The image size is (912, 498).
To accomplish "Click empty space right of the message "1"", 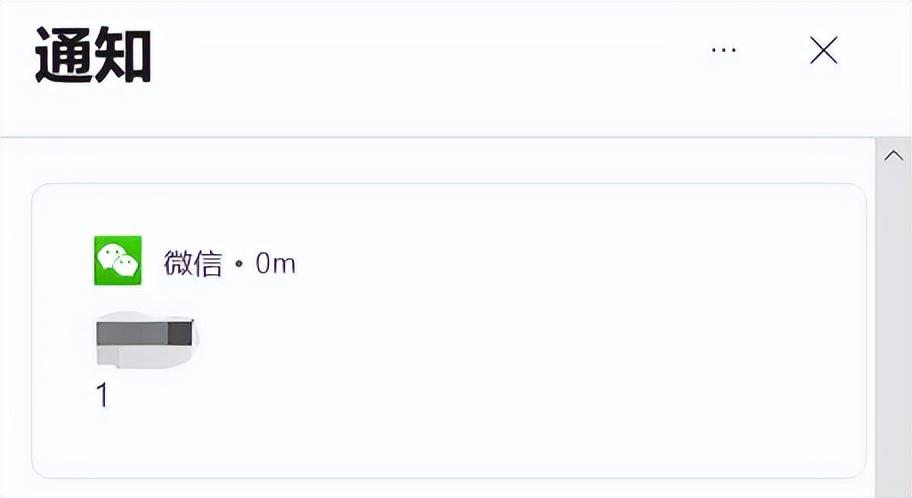I will click(450, 396).
